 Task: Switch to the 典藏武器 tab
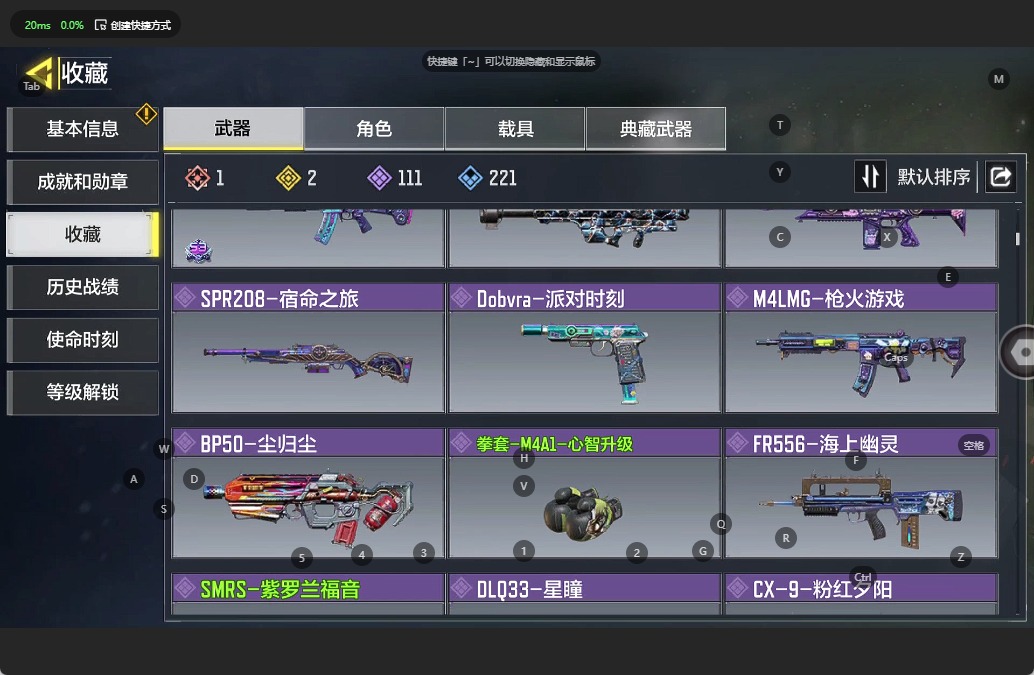click(655, 129)
